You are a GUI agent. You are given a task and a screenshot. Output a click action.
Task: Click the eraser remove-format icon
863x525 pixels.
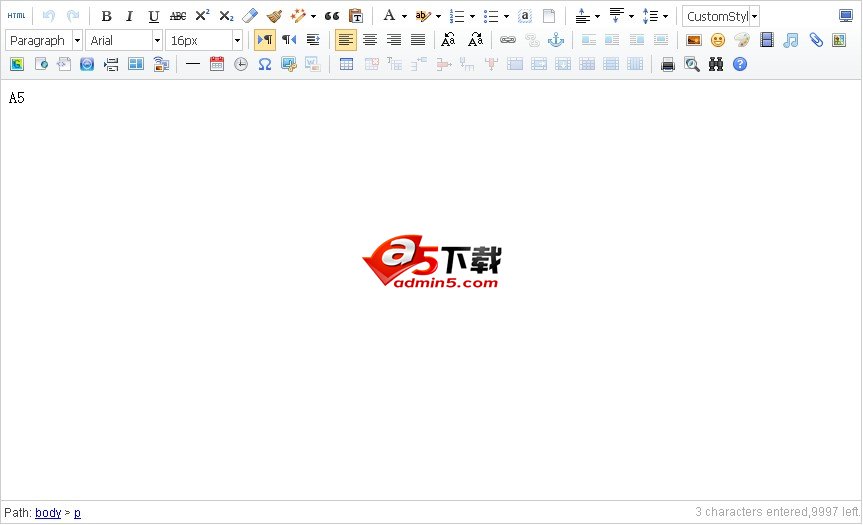tap(250, 16)
